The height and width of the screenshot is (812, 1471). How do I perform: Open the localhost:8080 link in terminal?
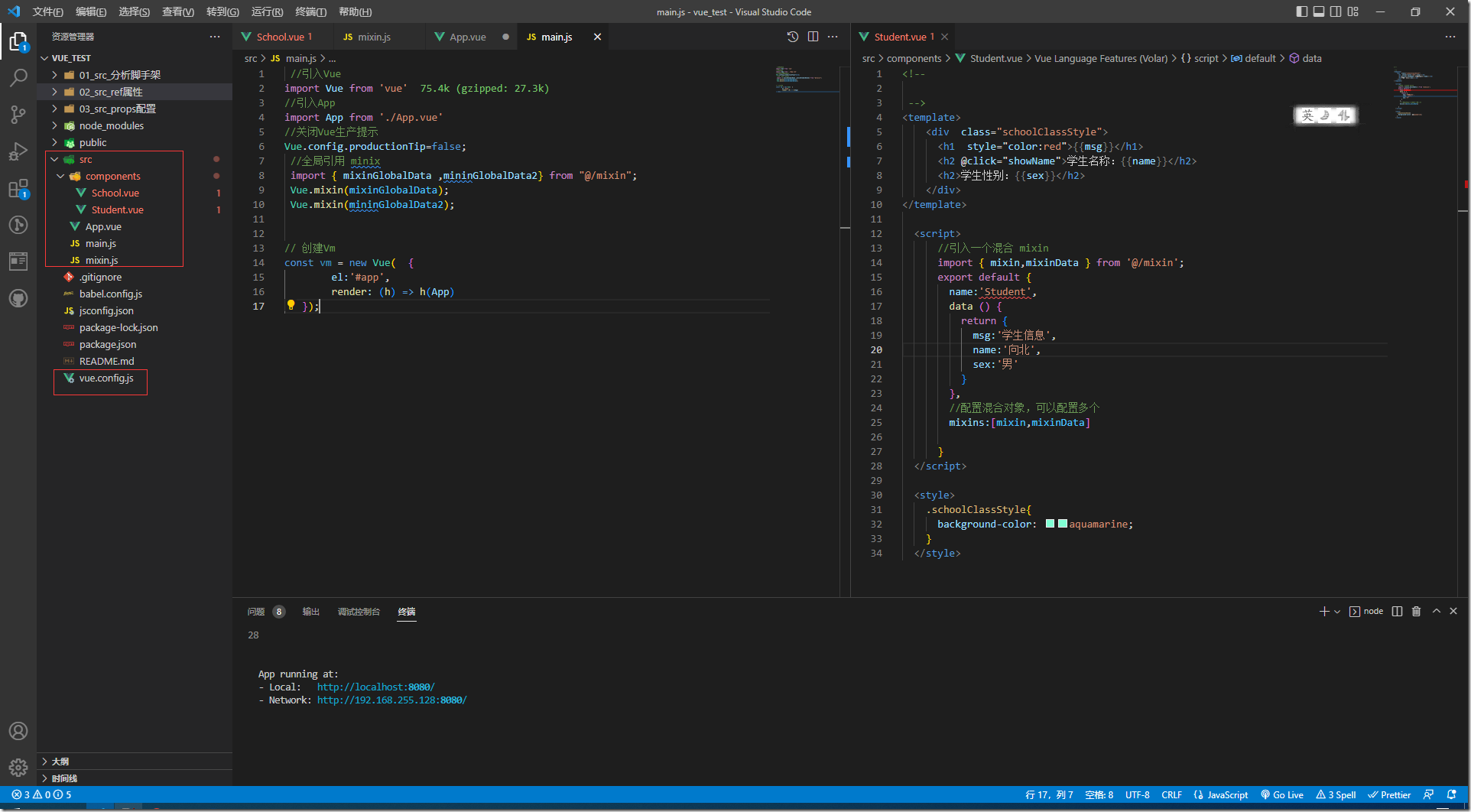tap(375, 687)
